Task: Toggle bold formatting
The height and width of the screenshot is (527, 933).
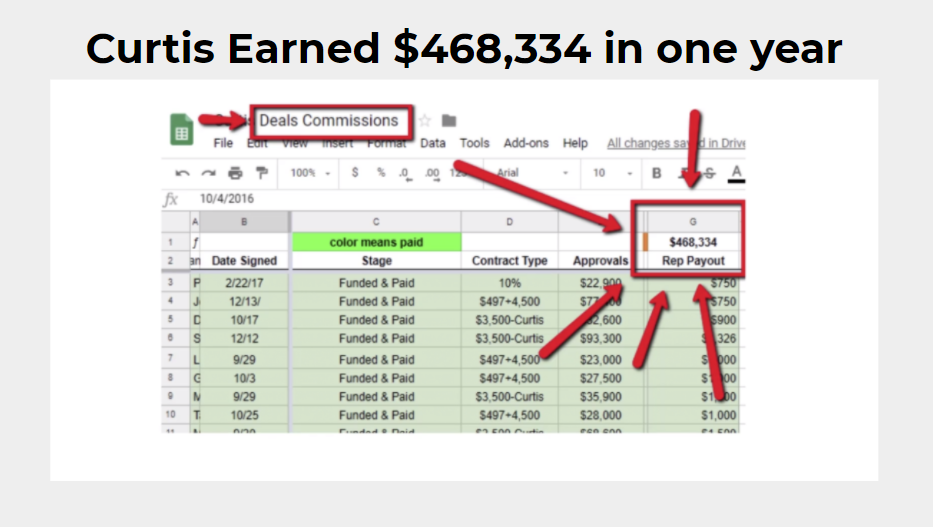Action: click(657, 173)
